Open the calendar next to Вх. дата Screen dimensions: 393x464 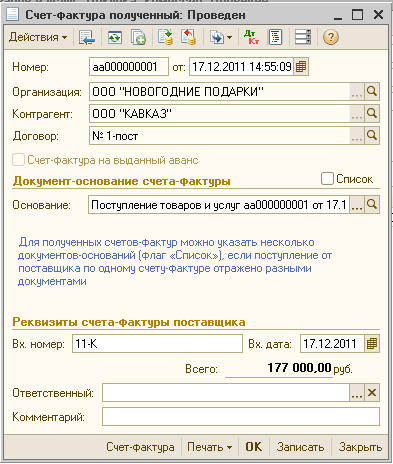coord(372,344)
